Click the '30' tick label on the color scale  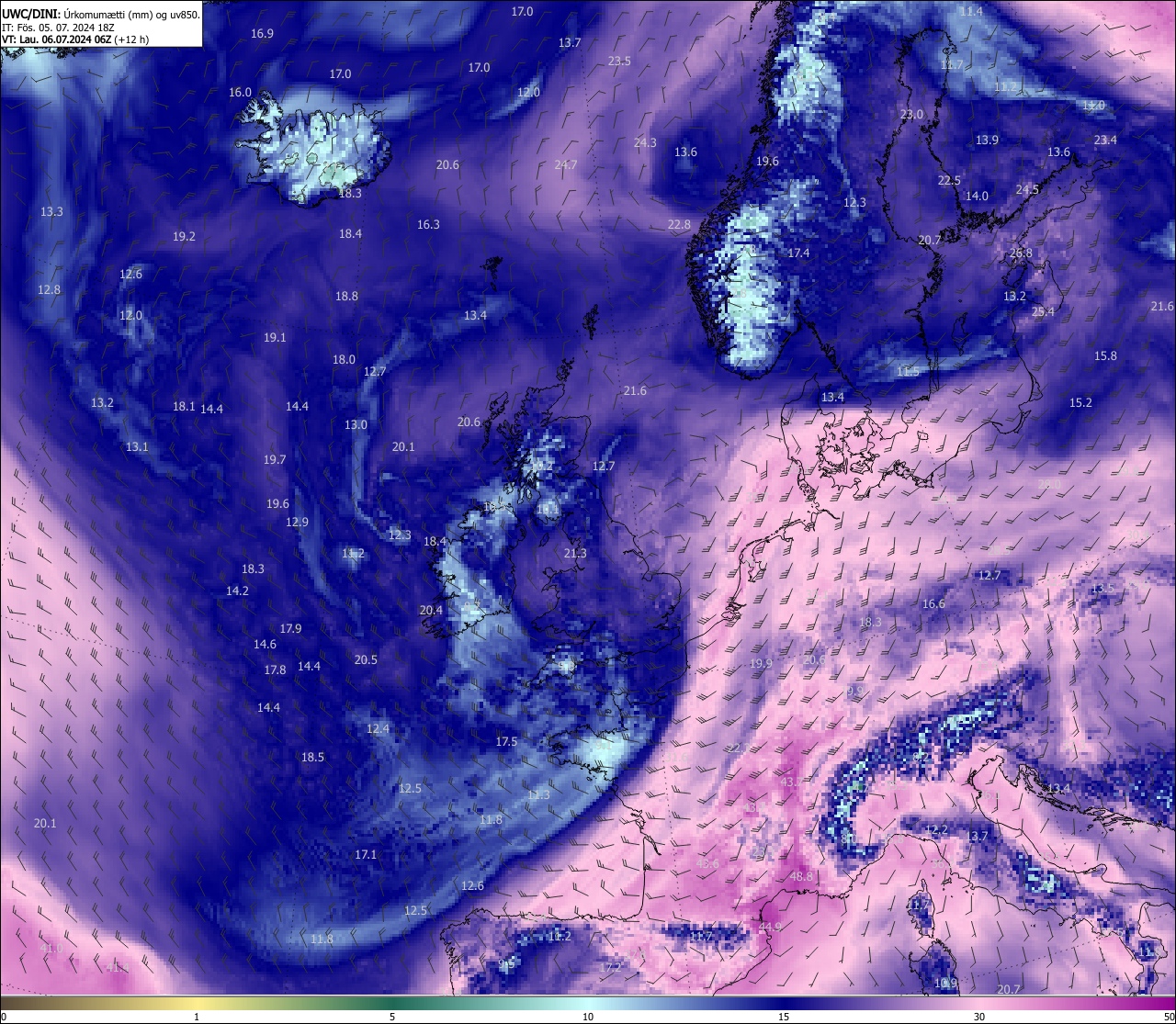point(979,1017)
